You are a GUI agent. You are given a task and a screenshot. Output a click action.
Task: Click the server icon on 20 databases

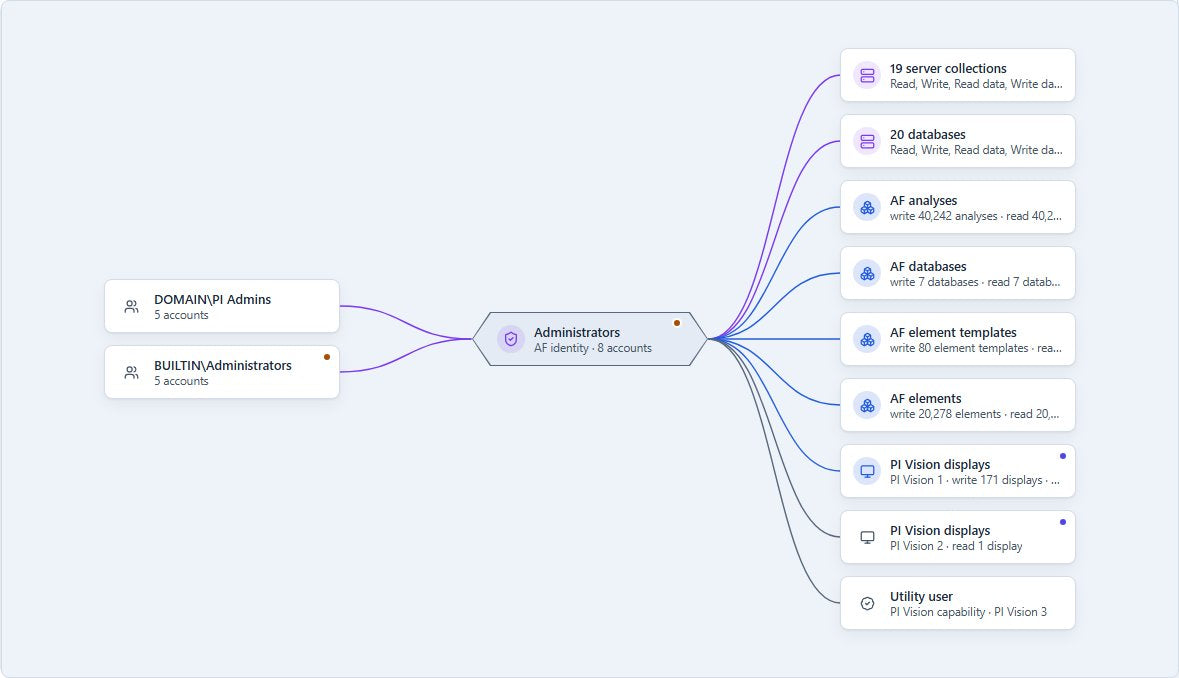coord(867,141)
